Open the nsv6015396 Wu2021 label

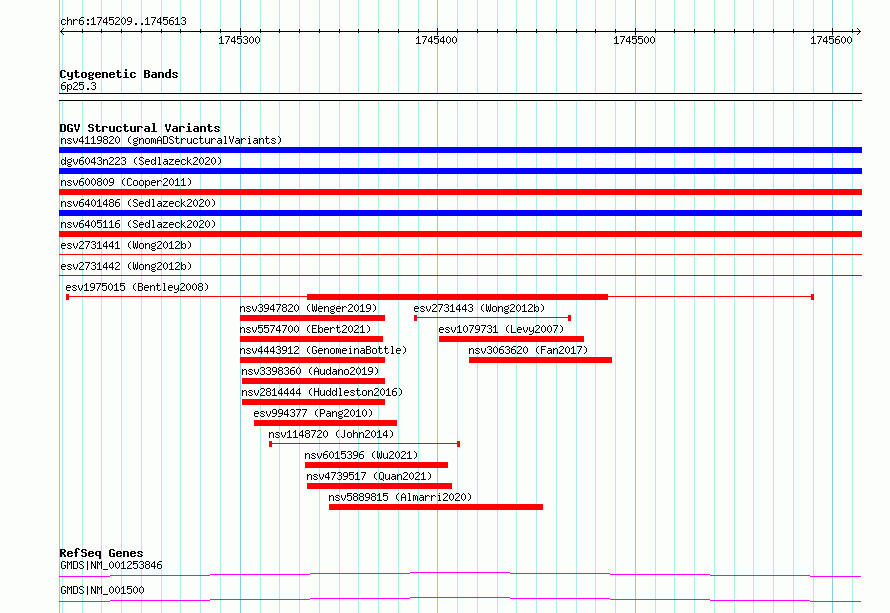coord(361,455)
